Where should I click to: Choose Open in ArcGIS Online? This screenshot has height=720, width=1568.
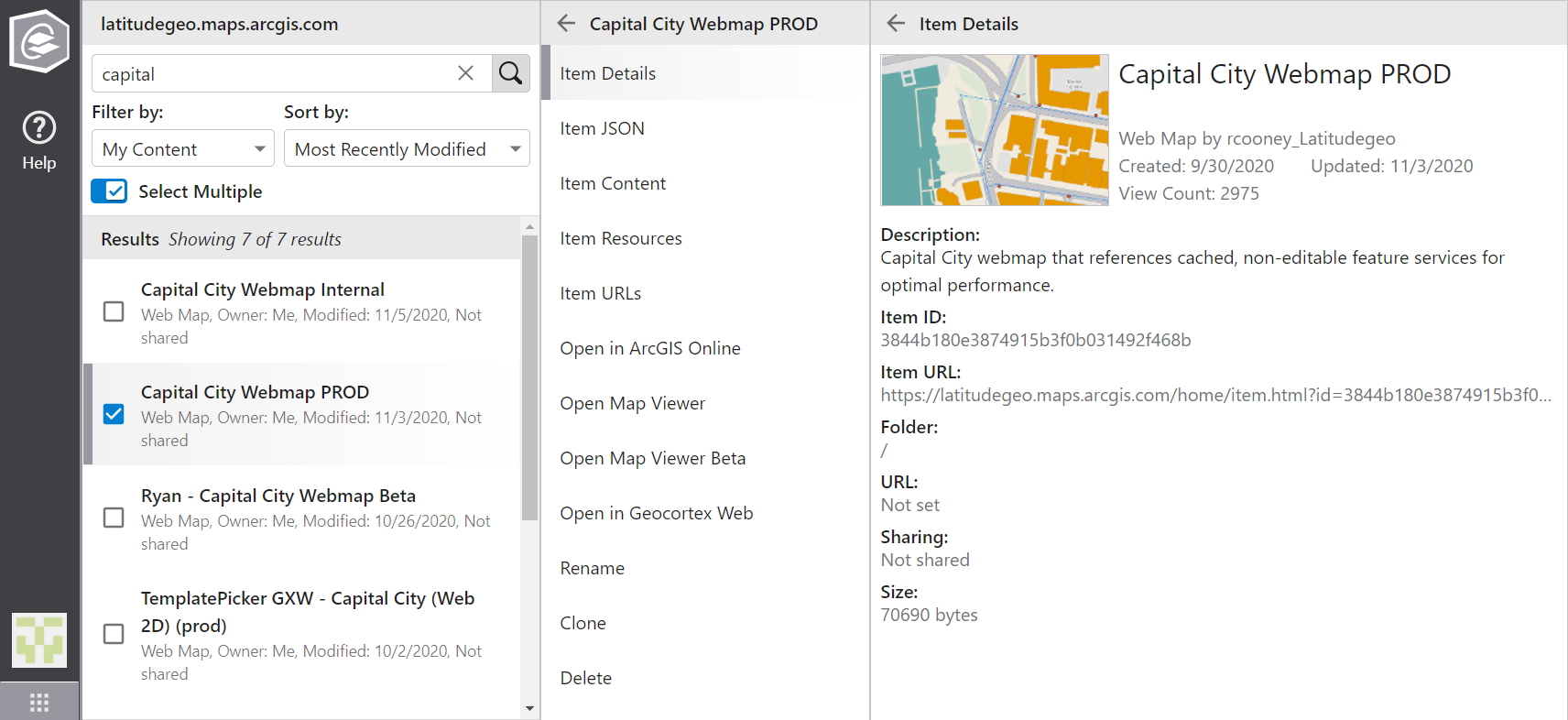click(x=704, y=348)
